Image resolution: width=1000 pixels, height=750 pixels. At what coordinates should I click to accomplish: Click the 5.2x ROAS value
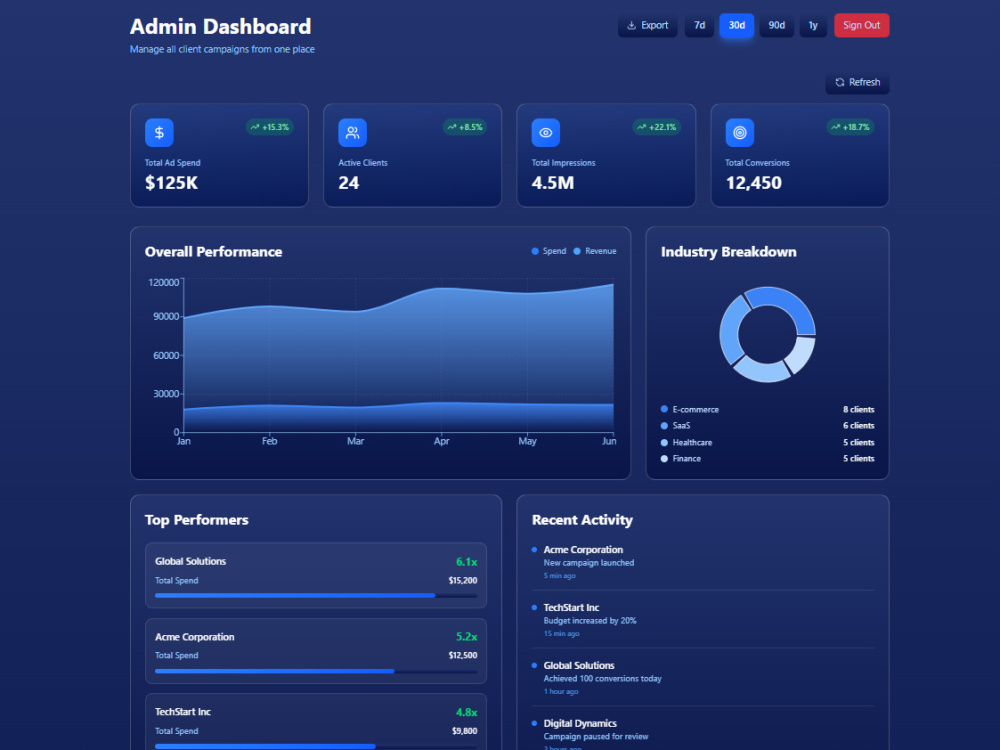point(466,636)
